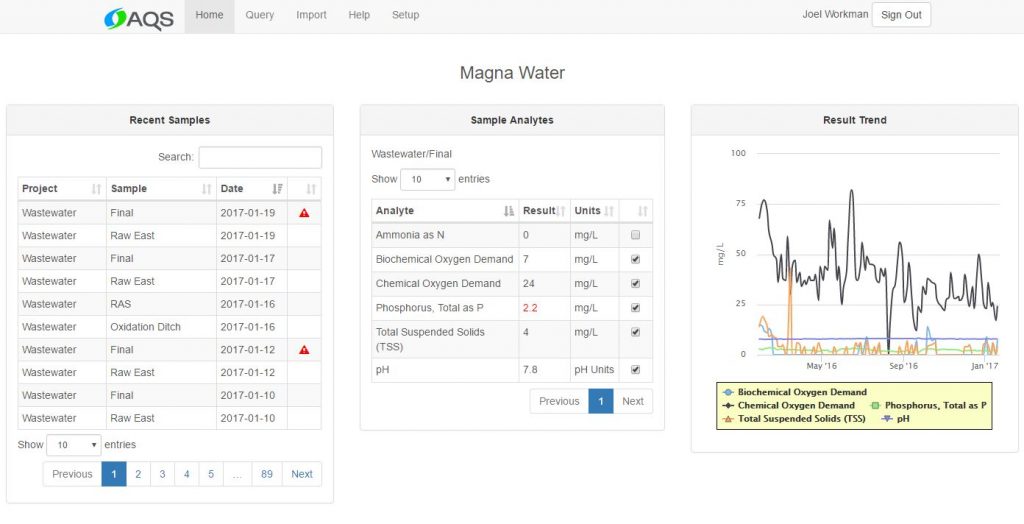Open Sample Analytes show entries dropdown
The height and width of the screenshot is (524, 1024).
[x=428, y=179]
